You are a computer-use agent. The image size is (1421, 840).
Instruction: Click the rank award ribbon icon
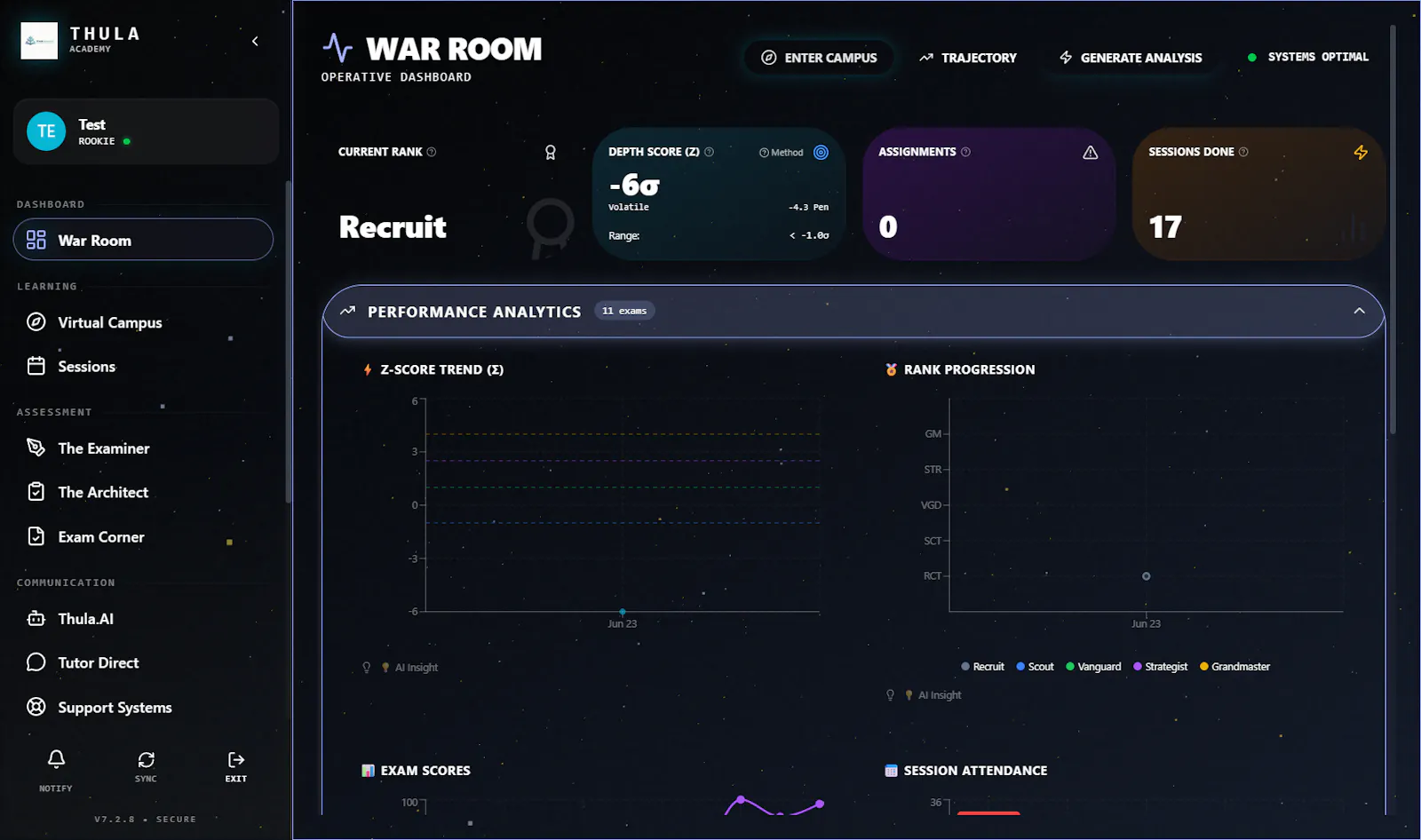pos(551,153)
